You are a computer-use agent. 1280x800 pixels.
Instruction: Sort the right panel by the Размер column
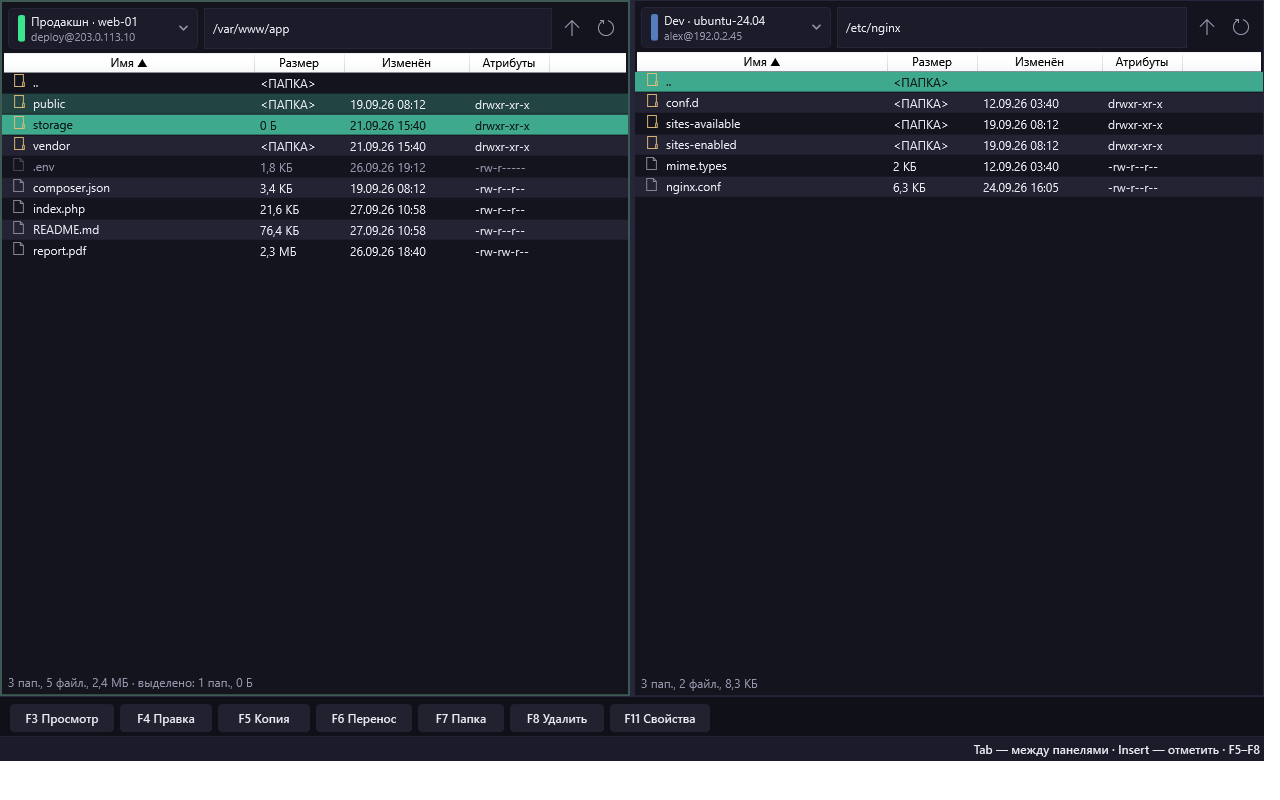[x=932, y=62]
